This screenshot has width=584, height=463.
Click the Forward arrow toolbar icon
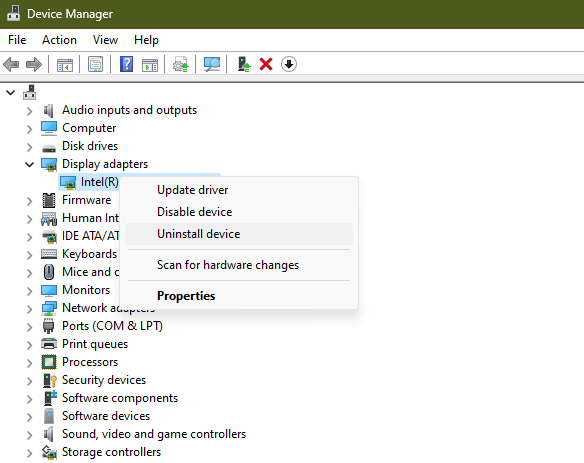click(34, 64)
